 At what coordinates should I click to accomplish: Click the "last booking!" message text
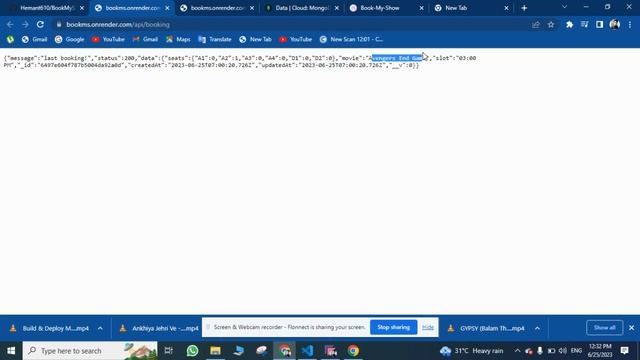[67, 58]
